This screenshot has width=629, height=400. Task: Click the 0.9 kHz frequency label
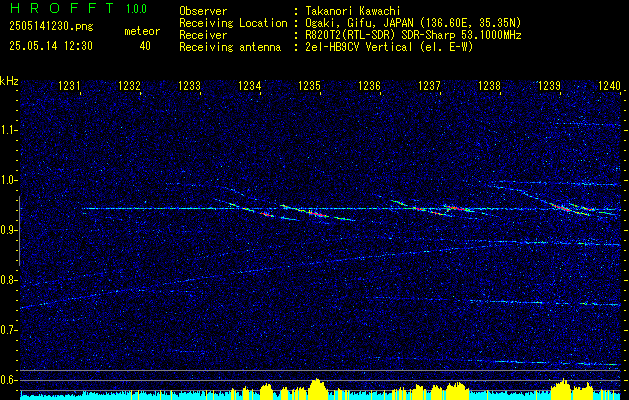[x=8, y=230]
